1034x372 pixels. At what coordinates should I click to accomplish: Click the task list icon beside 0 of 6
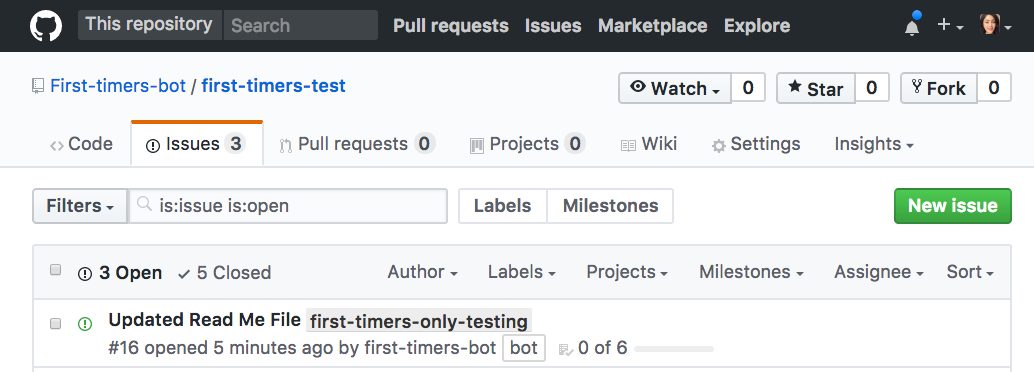[565, 349]
